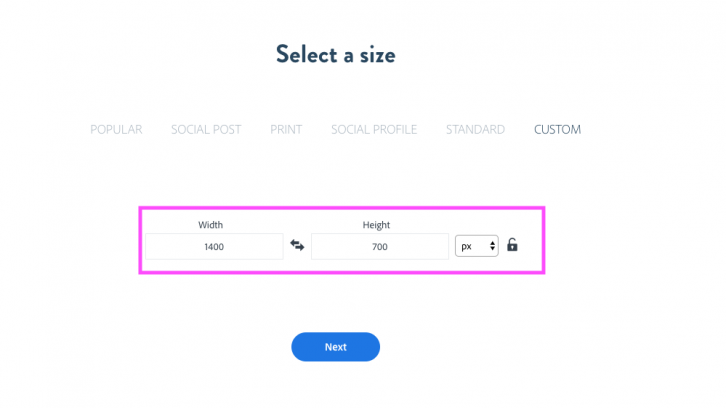
Task: Switch to the POPULAR tab
Action: pos(116,129)
